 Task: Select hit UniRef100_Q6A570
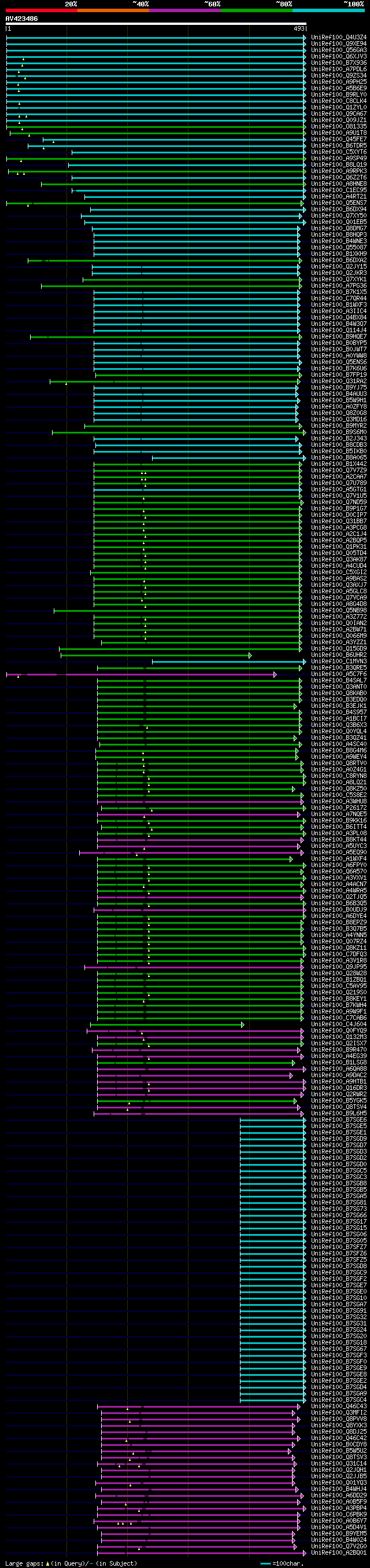tap(338, 872)
